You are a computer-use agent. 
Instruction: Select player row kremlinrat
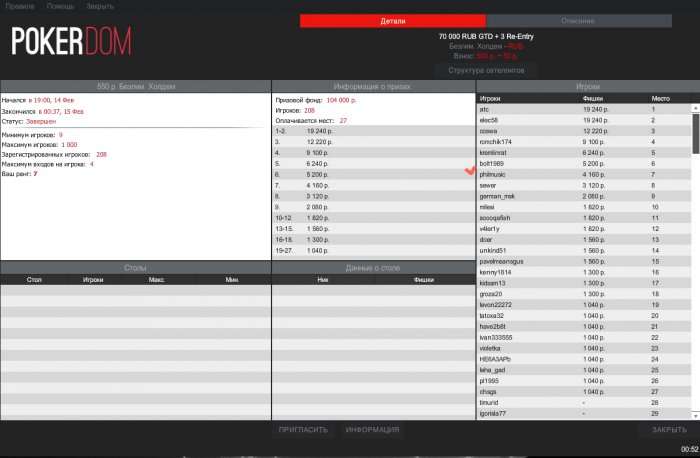[584, 153]
